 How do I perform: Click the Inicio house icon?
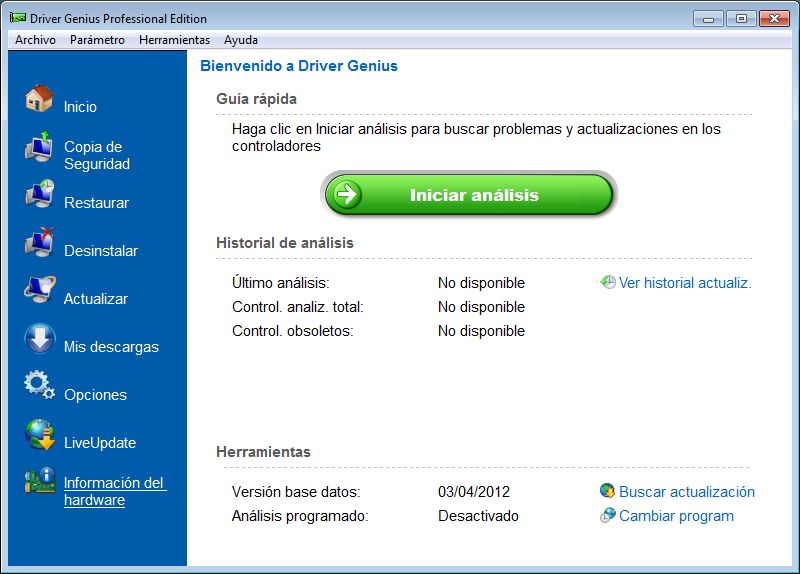point(39,98)
